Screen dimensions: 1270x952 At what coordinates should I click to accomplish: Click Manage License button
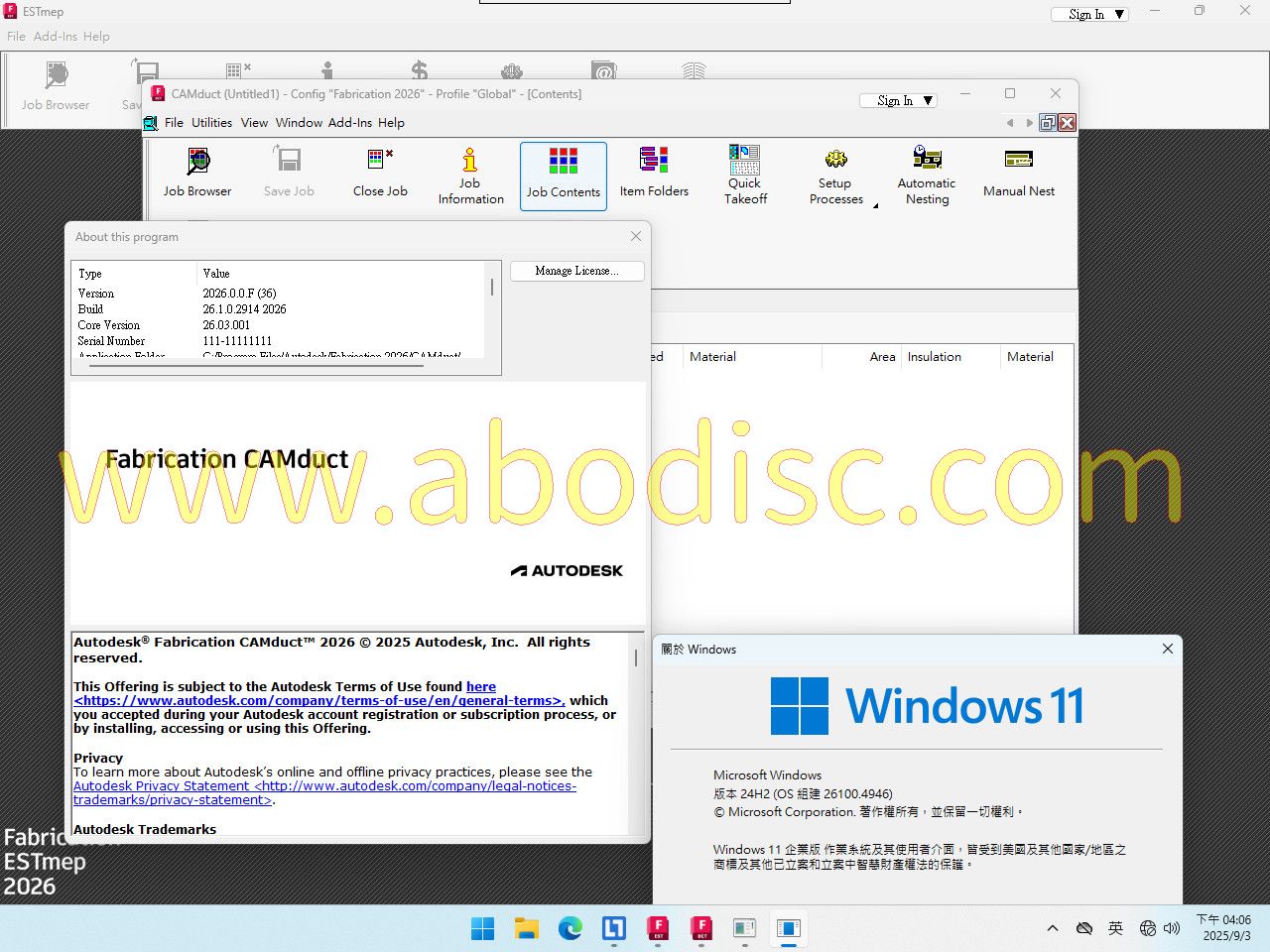click(x=576, y=271)
